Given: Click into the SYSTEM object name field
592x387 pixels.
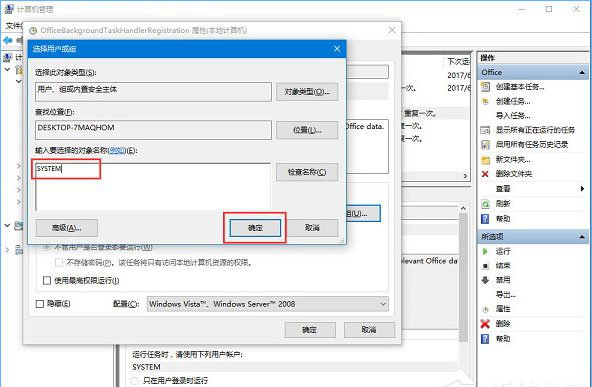Looking at the screenshot, I should (x=153, y=187).
